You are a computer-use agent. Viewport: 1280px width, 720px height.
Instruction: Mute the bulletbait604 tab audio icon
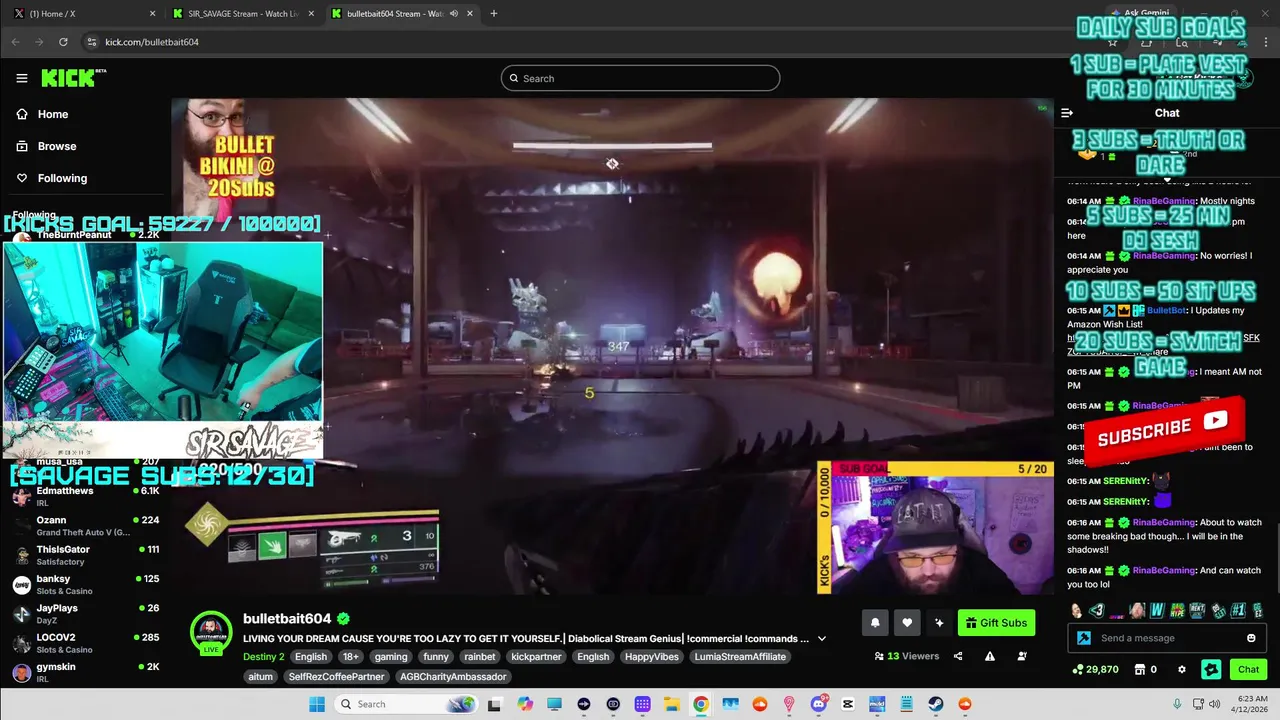pos(454,14)
